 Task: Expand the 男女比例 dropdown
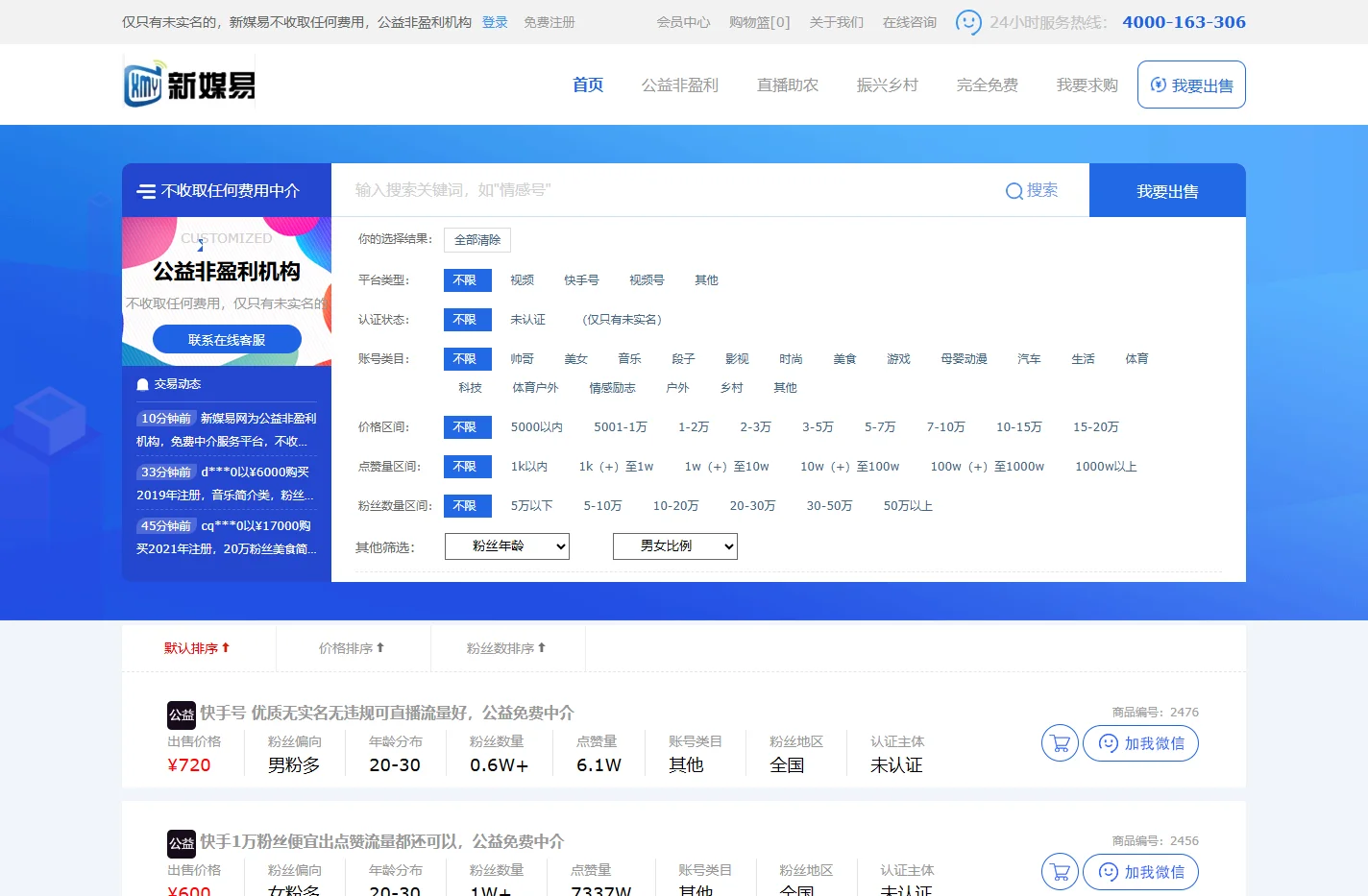(x=675, y=546)
